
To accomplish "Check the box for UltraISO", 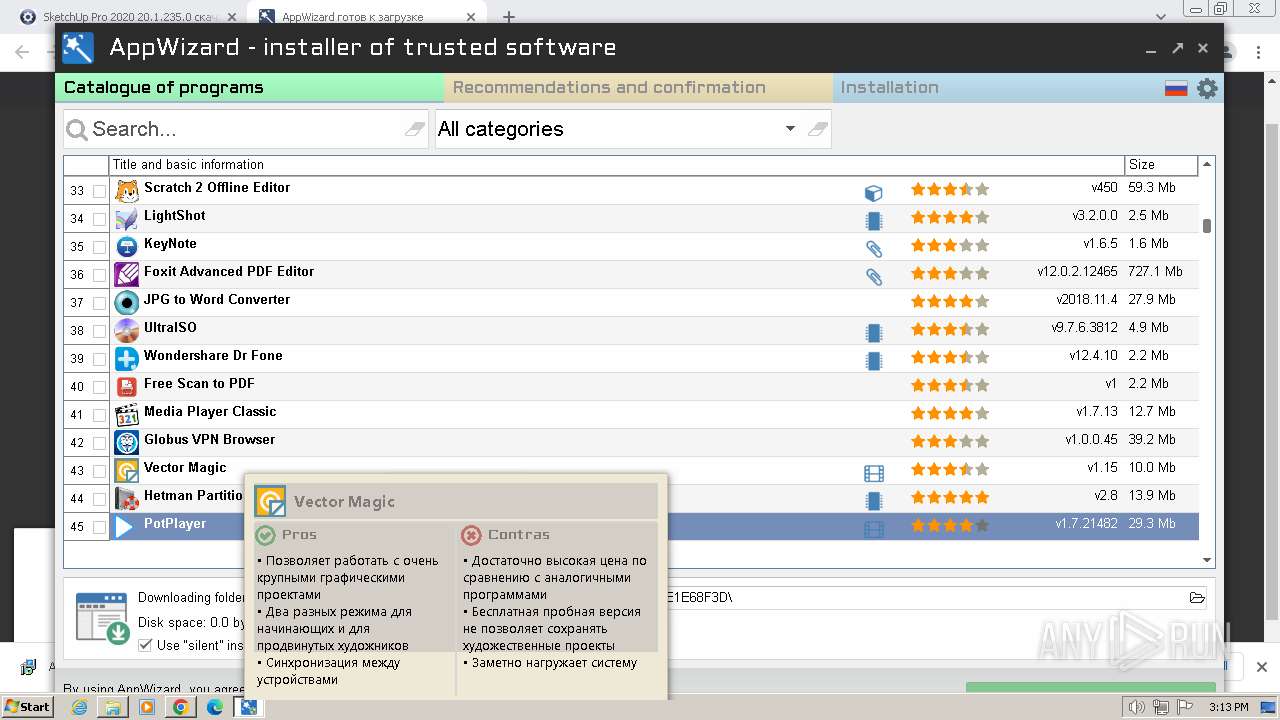I will [99, 331].
